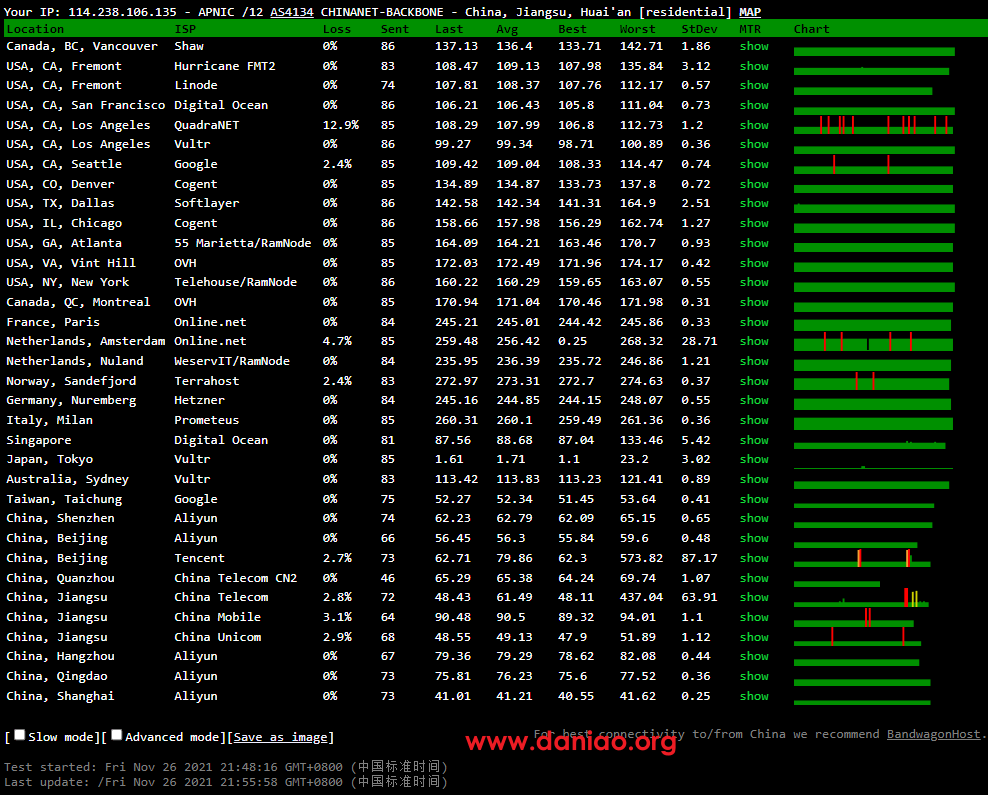Show MTR for Sandefjord Terrahost row
Viewport: 988px width, 795px height.
tap(754, 381)
